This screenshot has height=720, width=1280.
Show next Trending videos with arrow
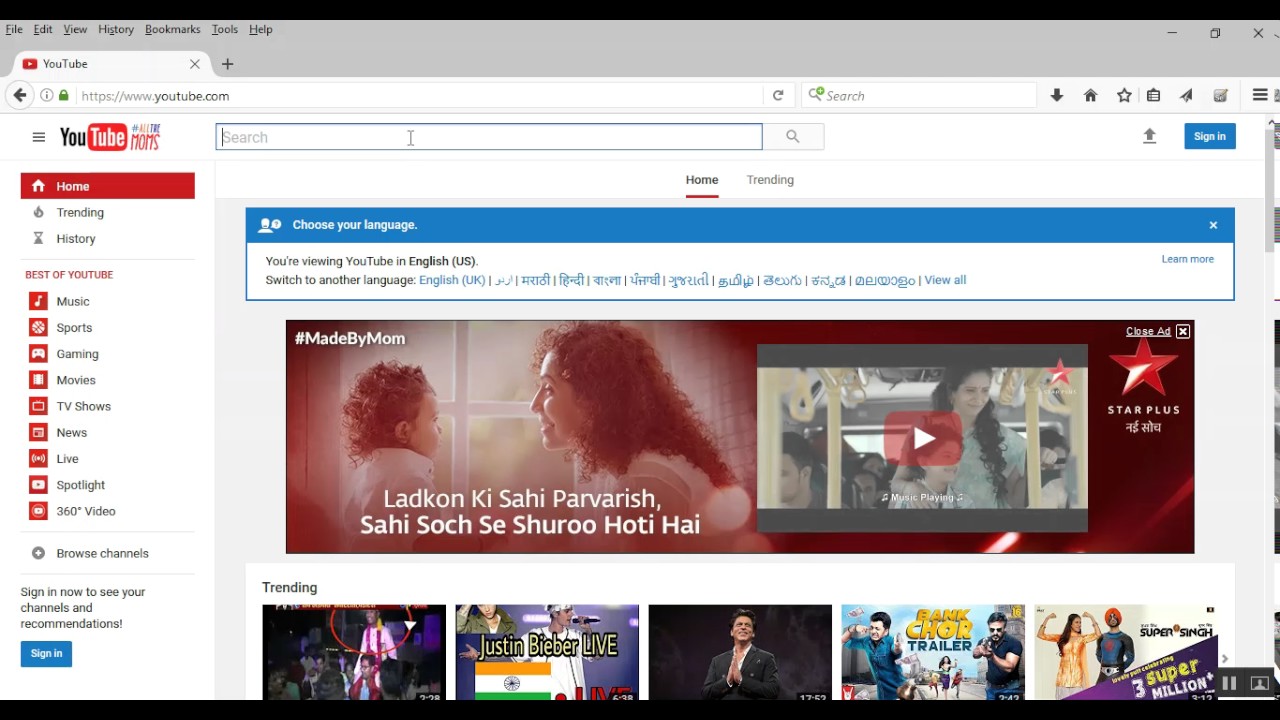coord(1225,658)
